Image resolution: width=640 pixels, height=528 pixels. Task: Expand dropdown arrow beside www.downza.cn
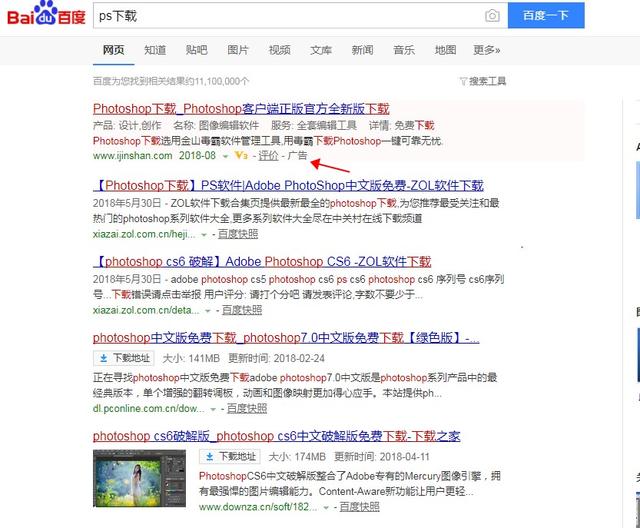point(326,508)
